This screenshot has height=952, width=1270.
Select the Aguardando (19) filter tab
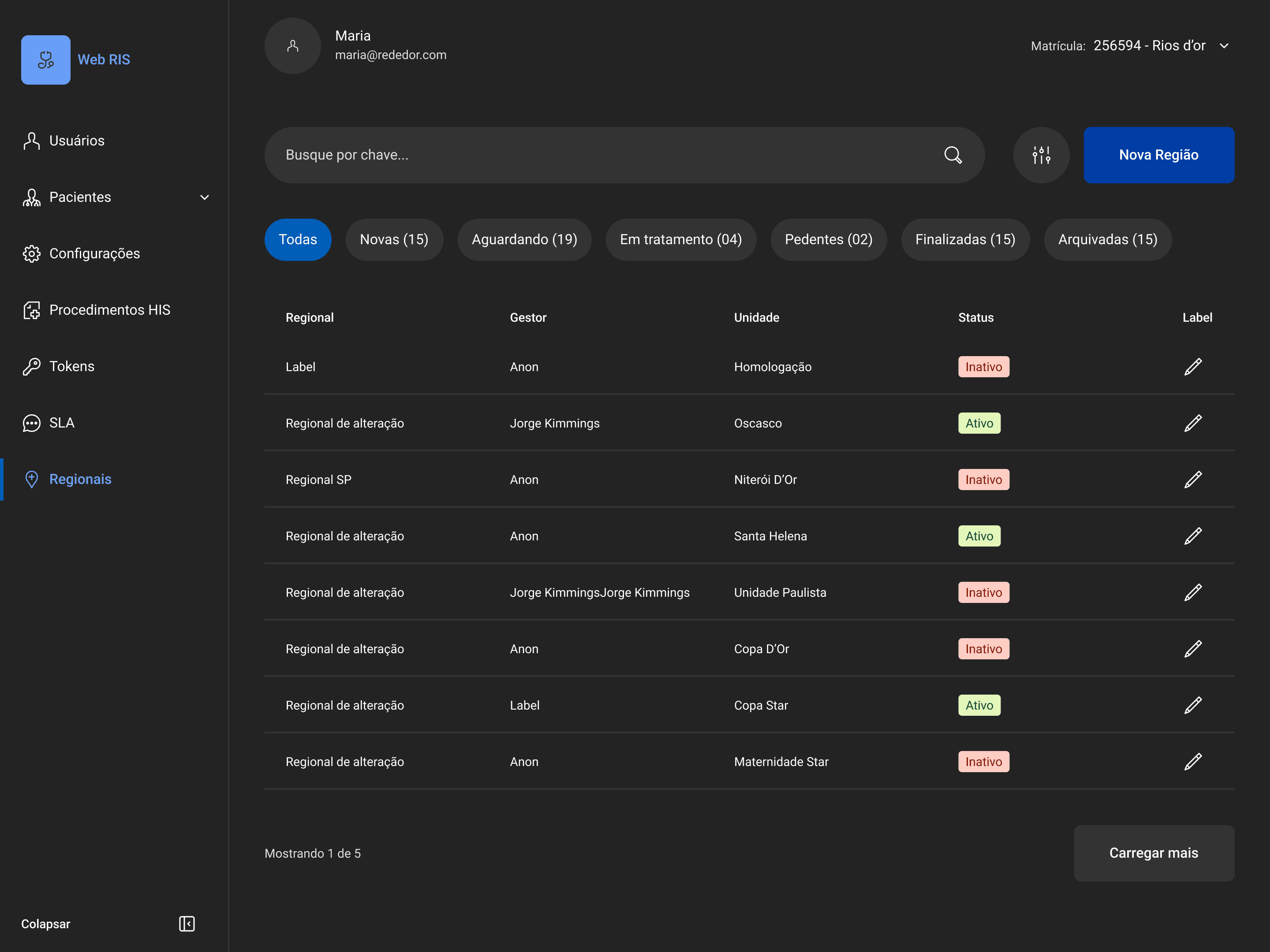[524, 239]
